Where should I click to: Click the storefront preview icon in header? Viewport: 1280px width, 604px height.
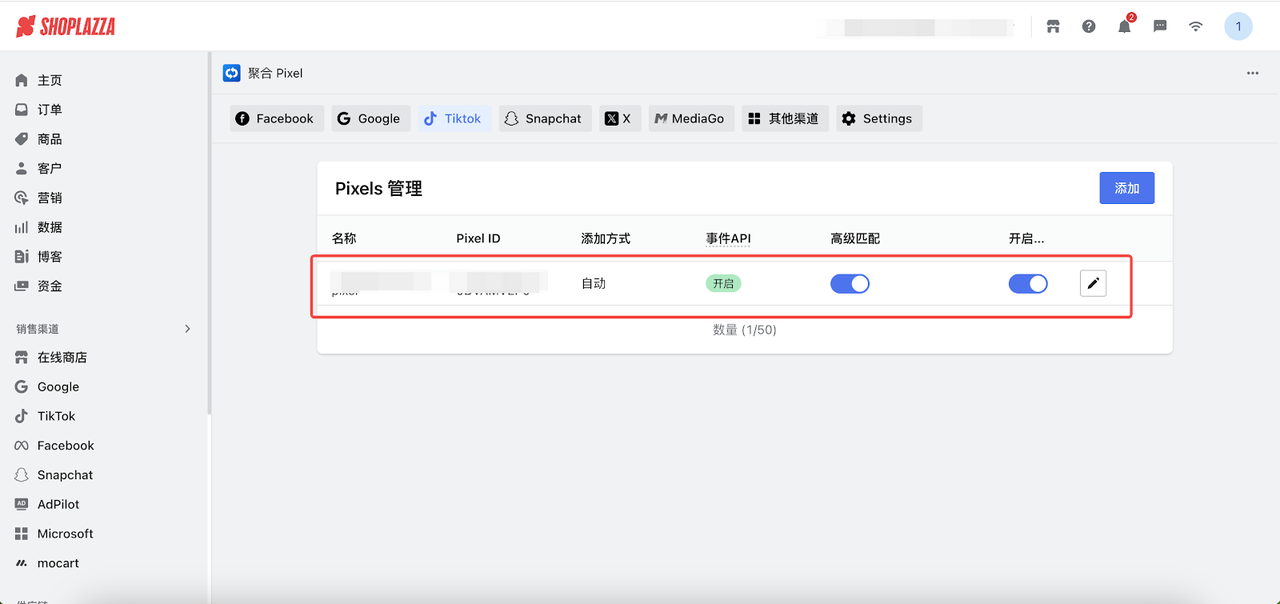pos(1053,26)
